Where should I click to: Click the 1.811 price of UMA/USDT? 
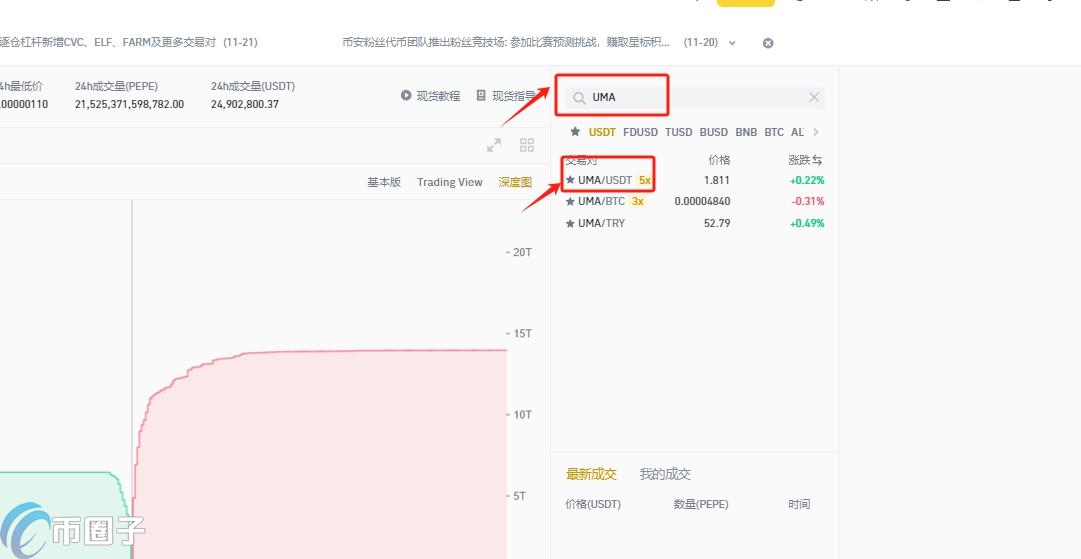click(717, 180)
